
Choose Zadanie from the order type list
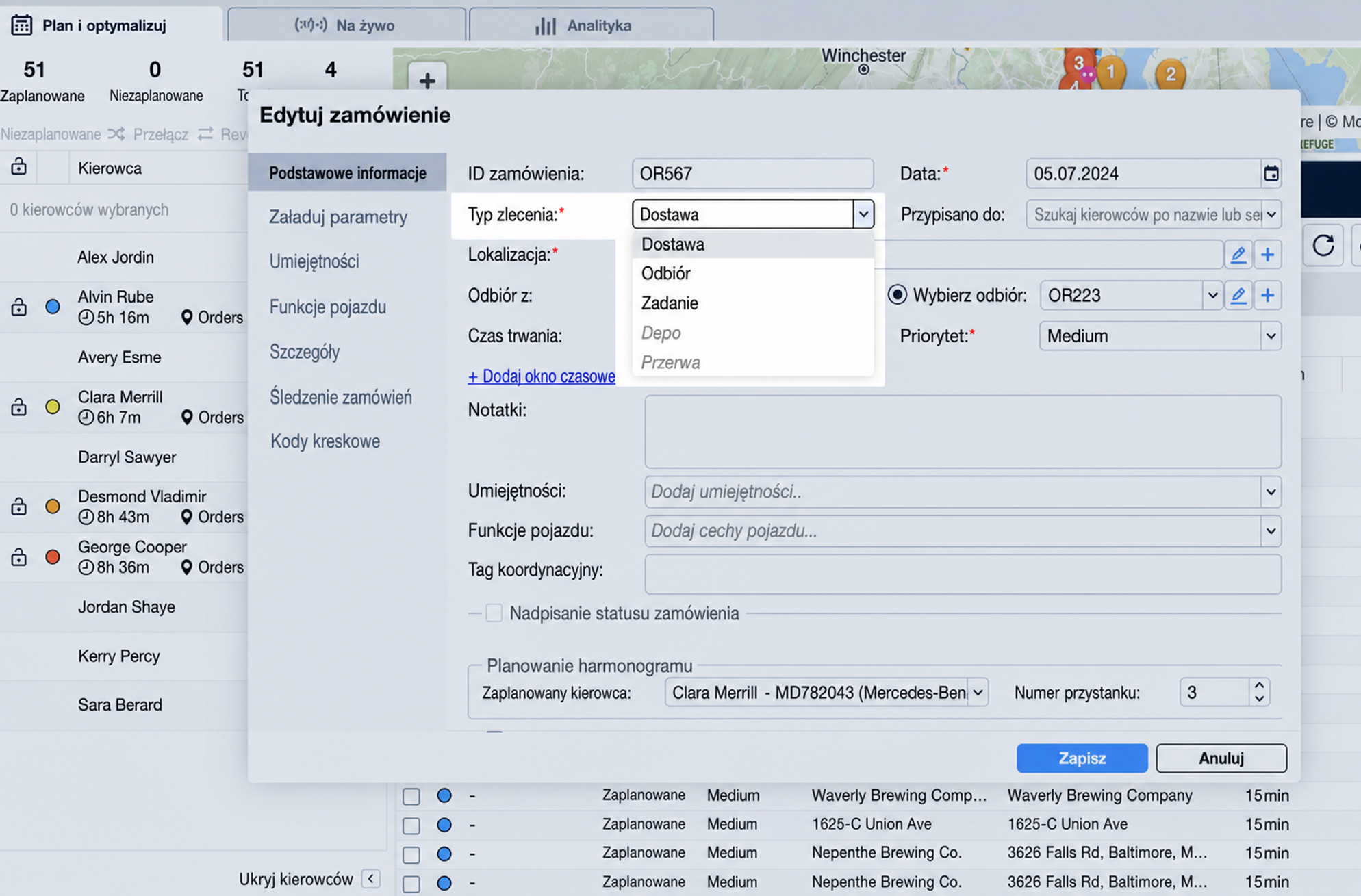(x=753, y=303)
